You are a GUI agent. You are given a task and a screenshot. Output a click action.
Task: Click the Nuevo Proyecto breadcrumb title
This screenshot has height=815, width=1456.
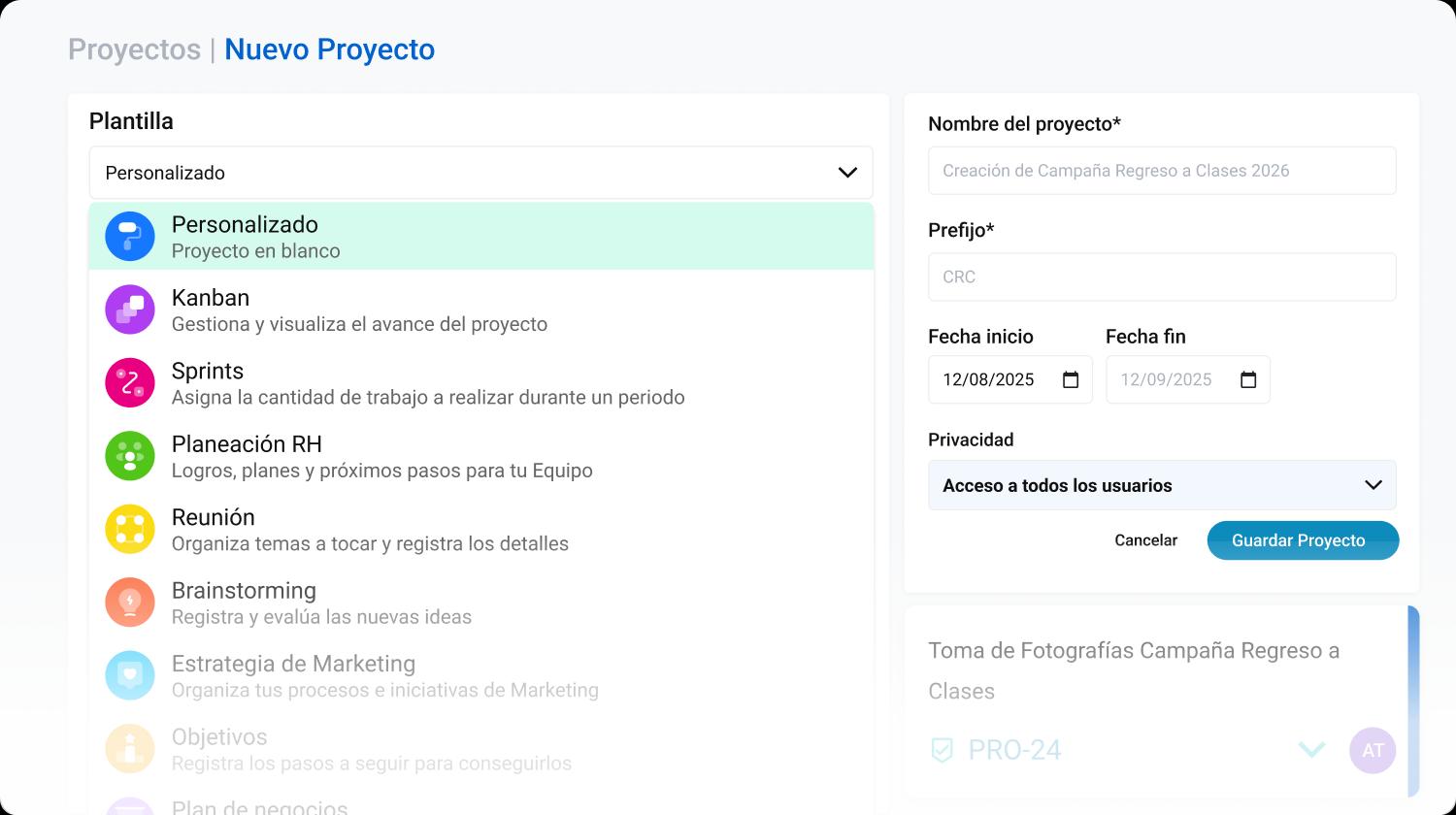pos(329,49)
